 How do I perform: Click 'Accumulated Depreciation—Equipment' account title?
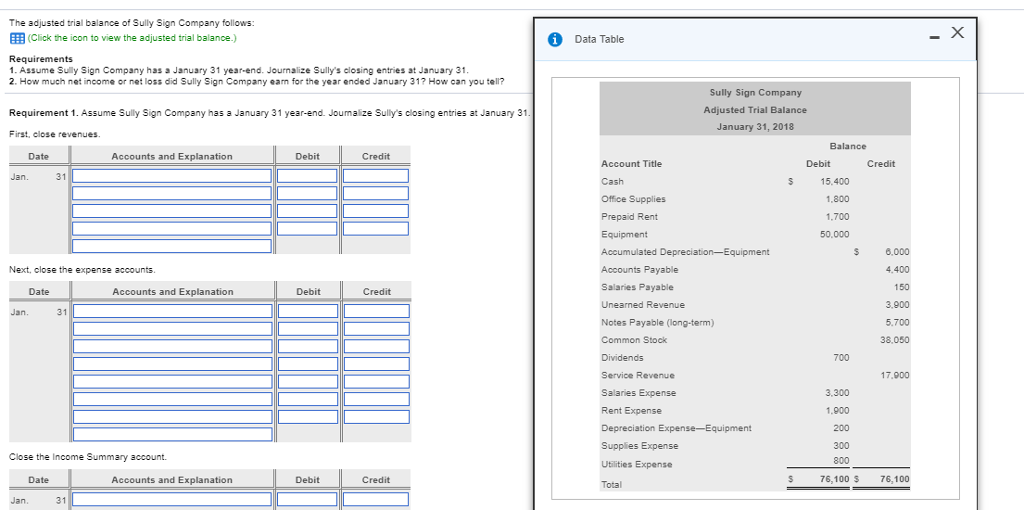pos(685,252)
